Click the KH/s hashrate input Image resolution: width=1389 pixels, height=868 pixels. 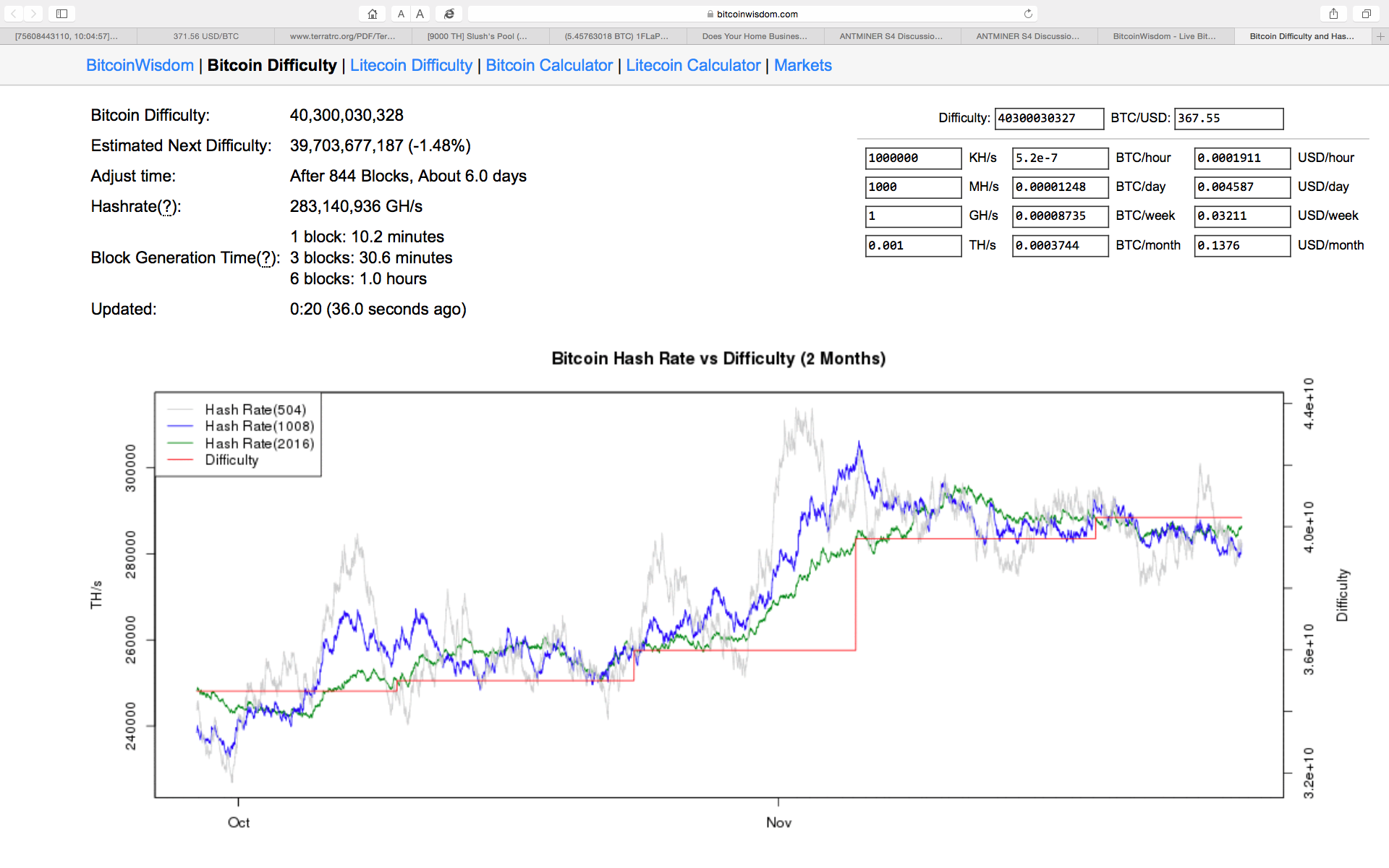(913, 158)
